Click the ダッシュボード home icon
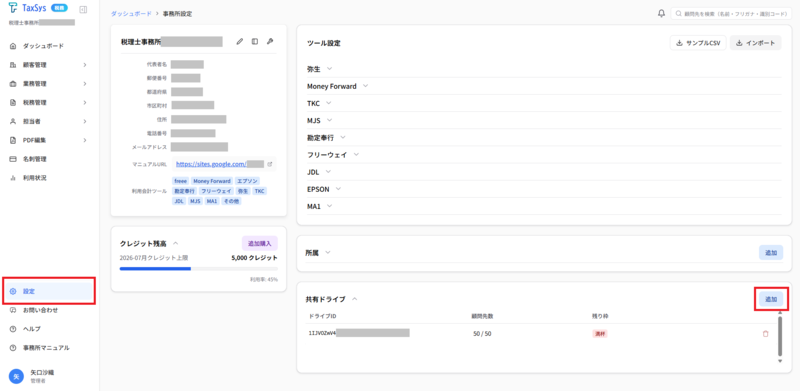 [x=13, y=46]
